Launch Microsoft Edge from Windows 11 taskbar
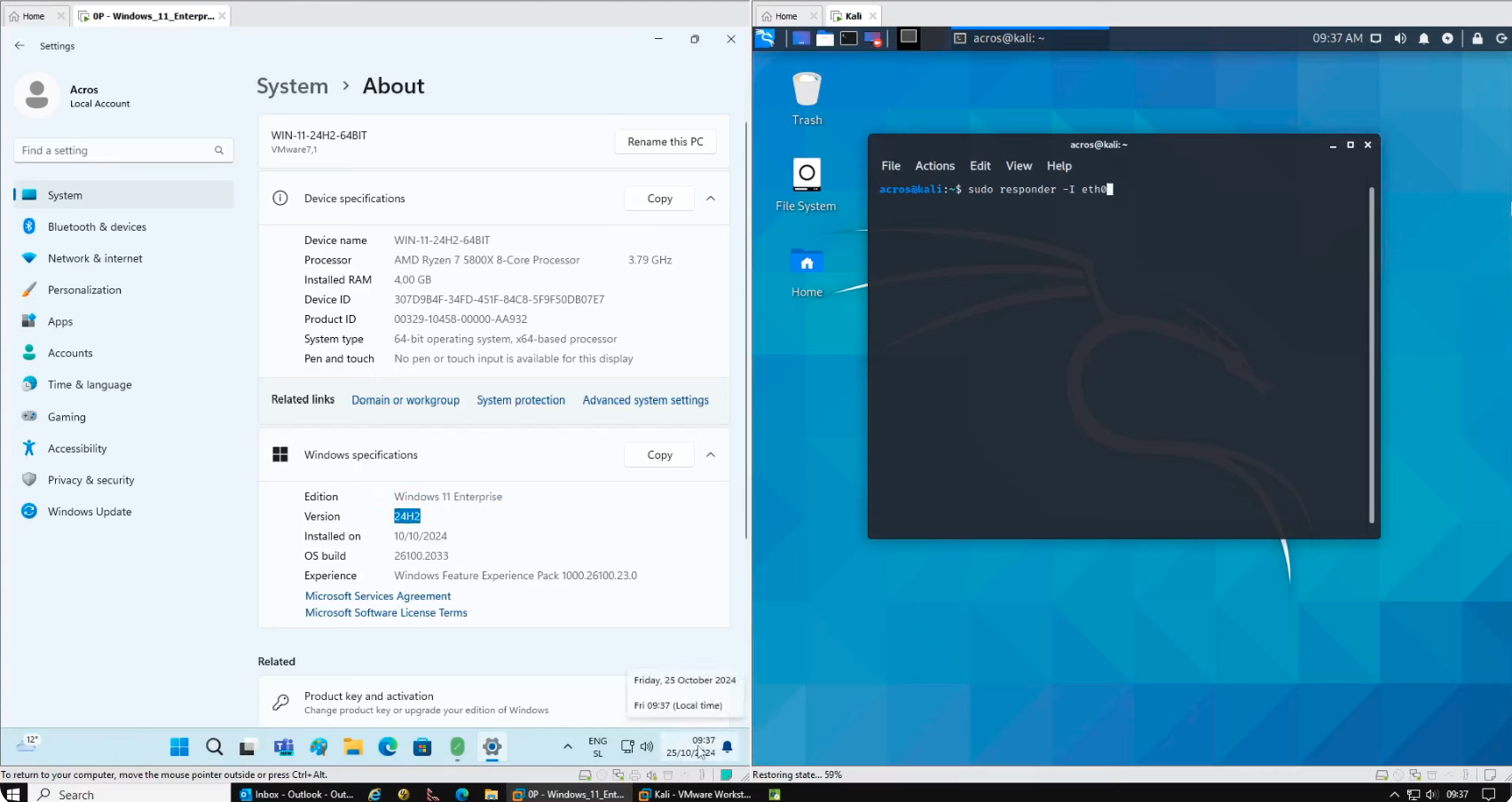This screenshot has width=1512, height=802. pyautogui.click(x=388, y=747)
